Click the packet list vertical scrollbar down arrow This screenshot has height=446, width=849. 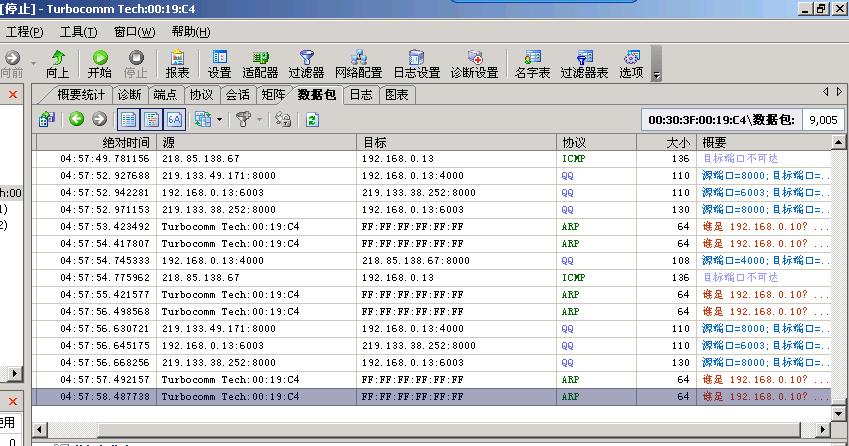click(x=838, y=414)
